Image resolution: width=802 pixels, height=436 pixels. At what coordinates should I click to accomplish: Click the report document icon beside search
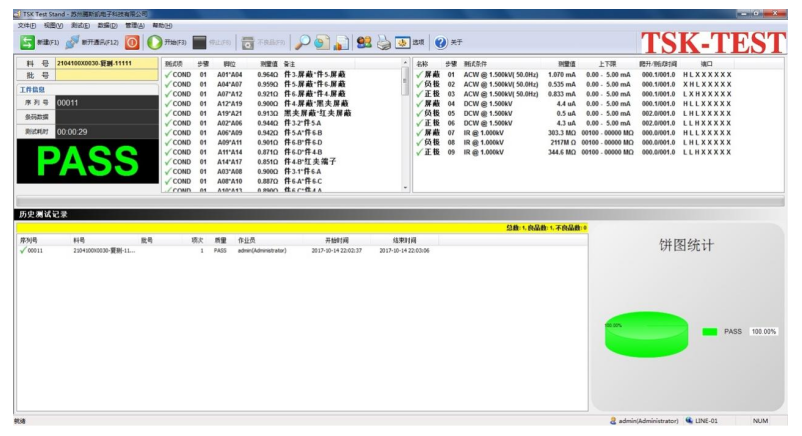coord(320,42)
